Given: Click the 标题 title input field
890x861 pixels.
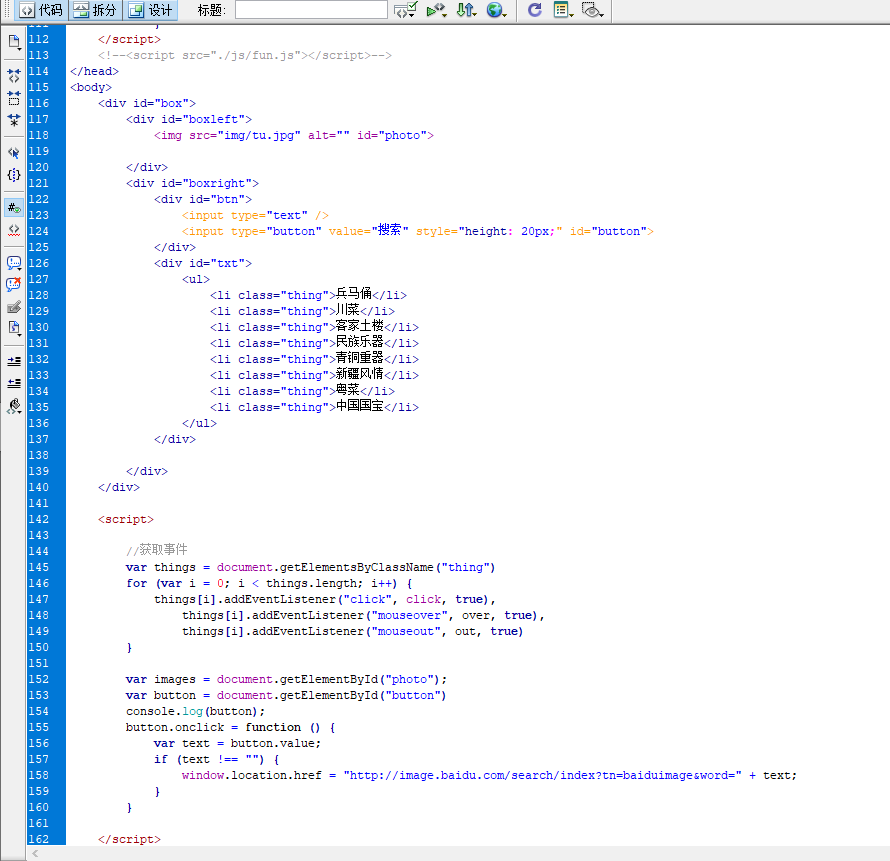Looking at the screenshot, I should pyautogui.click(x=311, y=10).
